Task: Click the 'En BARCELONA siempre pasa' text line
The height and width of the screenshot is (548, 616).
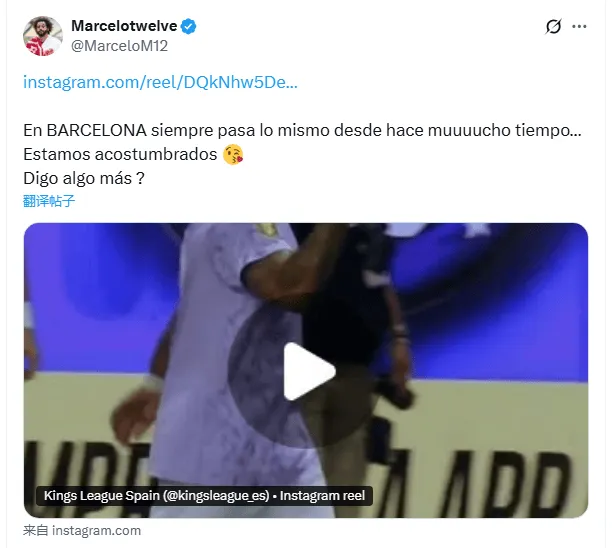Action: [x=302, y=130]
